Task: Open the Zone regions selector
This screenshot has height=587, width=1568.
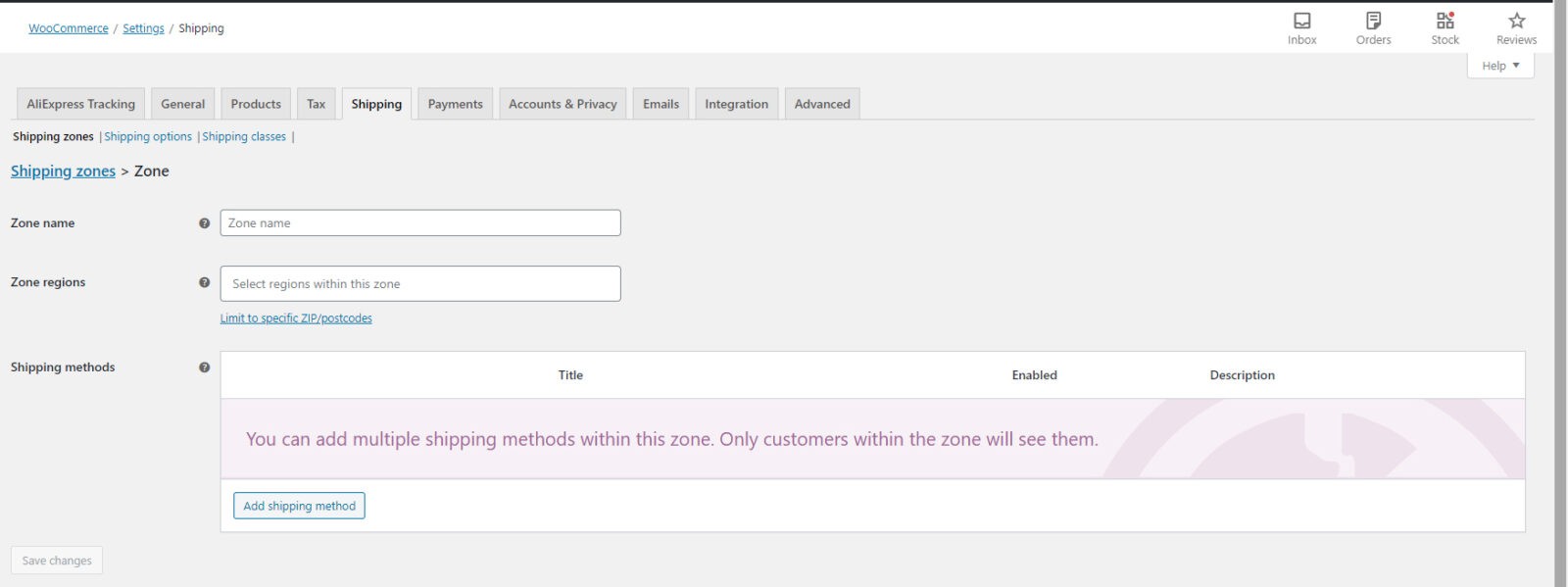Action: 420,283
